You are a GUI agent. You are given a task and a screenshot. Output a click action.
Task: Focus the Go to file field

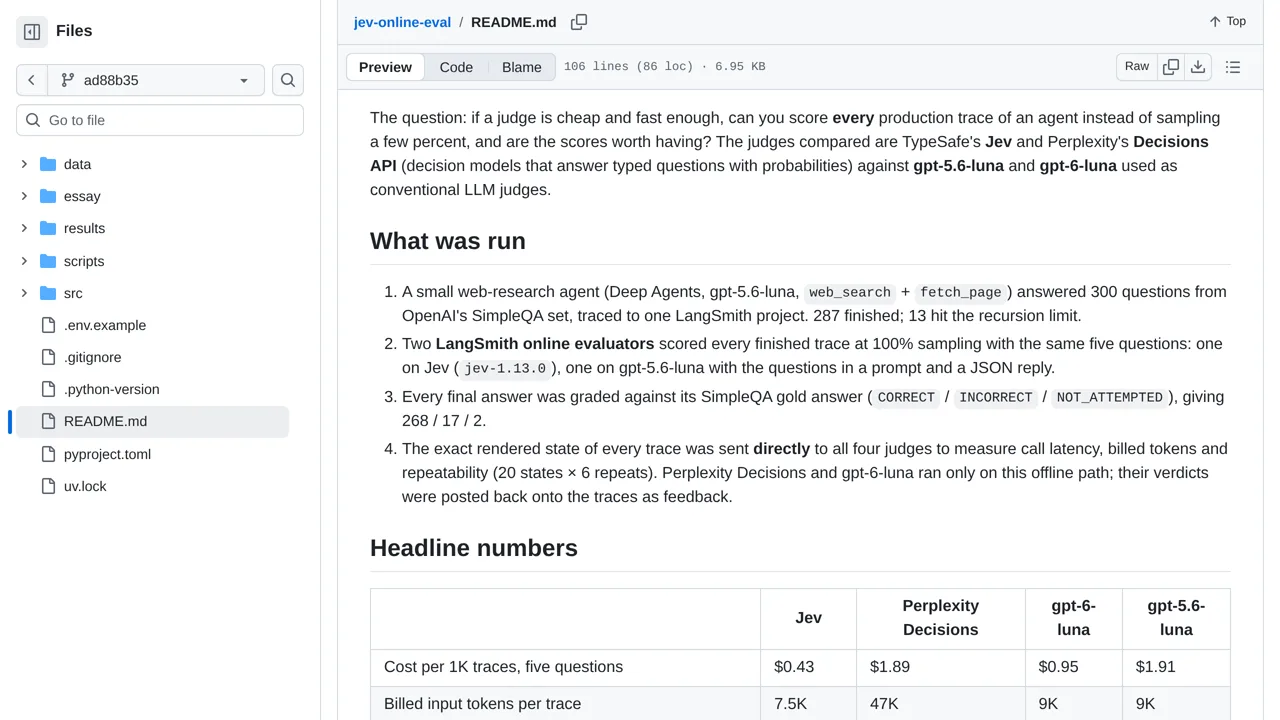tap(160, 120)
